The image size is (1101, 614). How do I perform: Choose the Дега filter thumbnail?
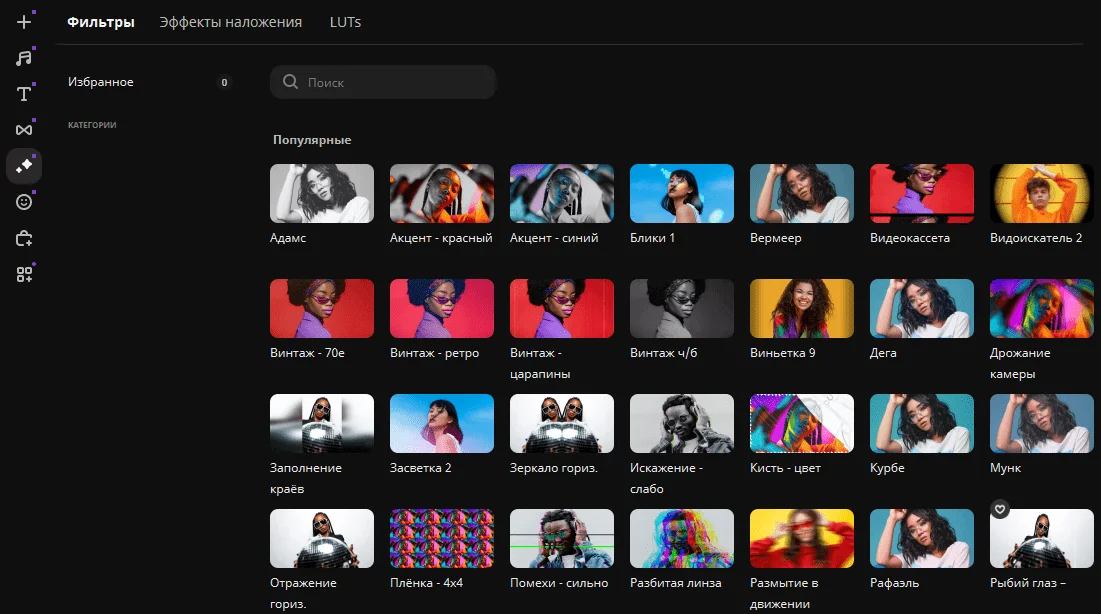coord(922,308)
